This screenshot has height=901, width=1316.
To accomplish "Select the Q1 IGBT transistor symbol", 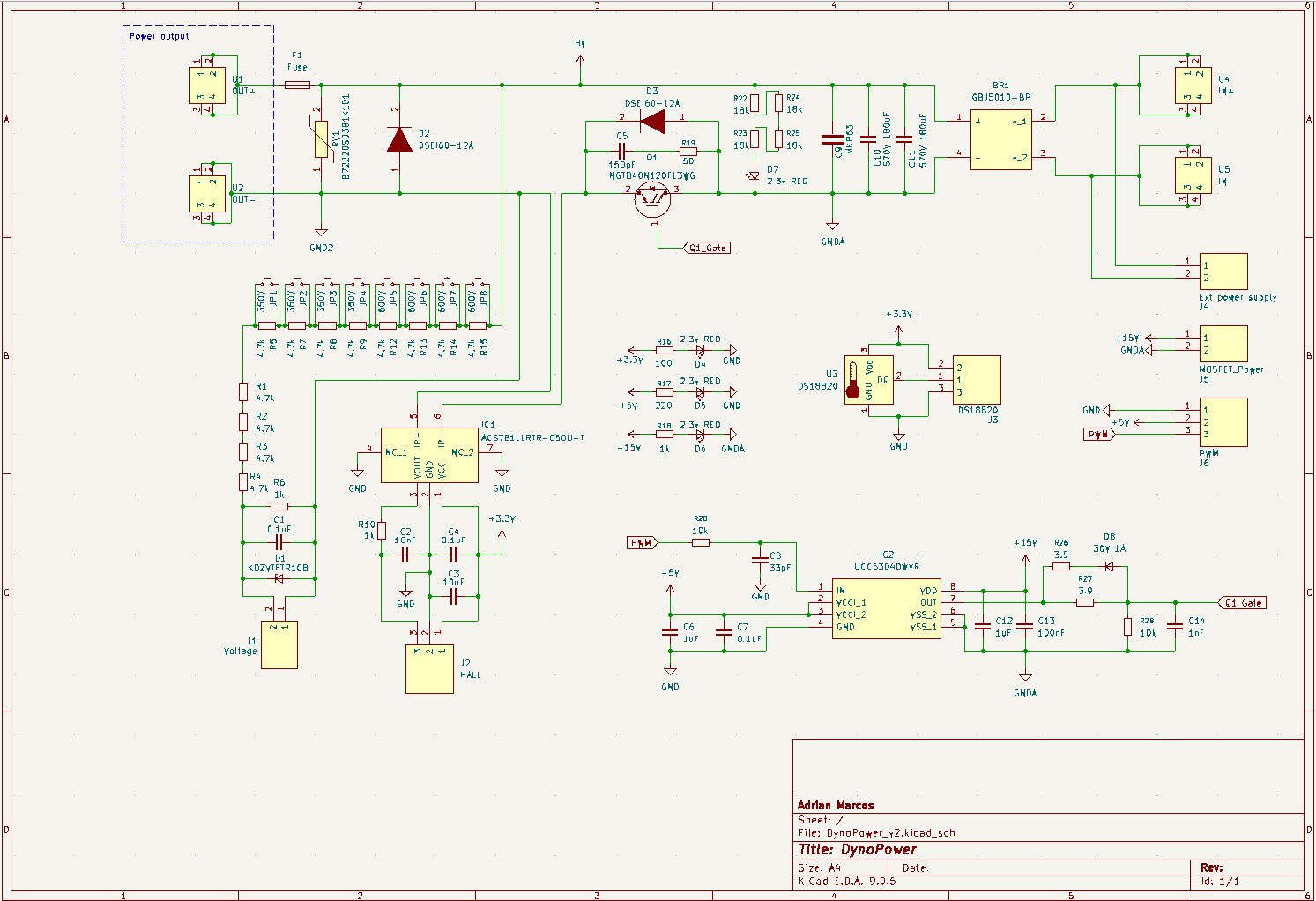I will (652, 199).
